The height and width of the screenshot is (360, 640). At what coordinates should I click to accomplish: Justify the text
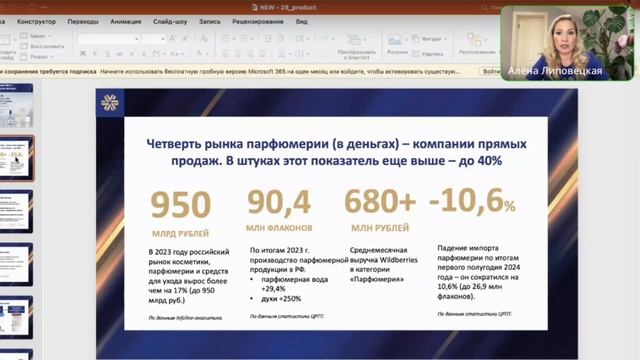point(262,53)
